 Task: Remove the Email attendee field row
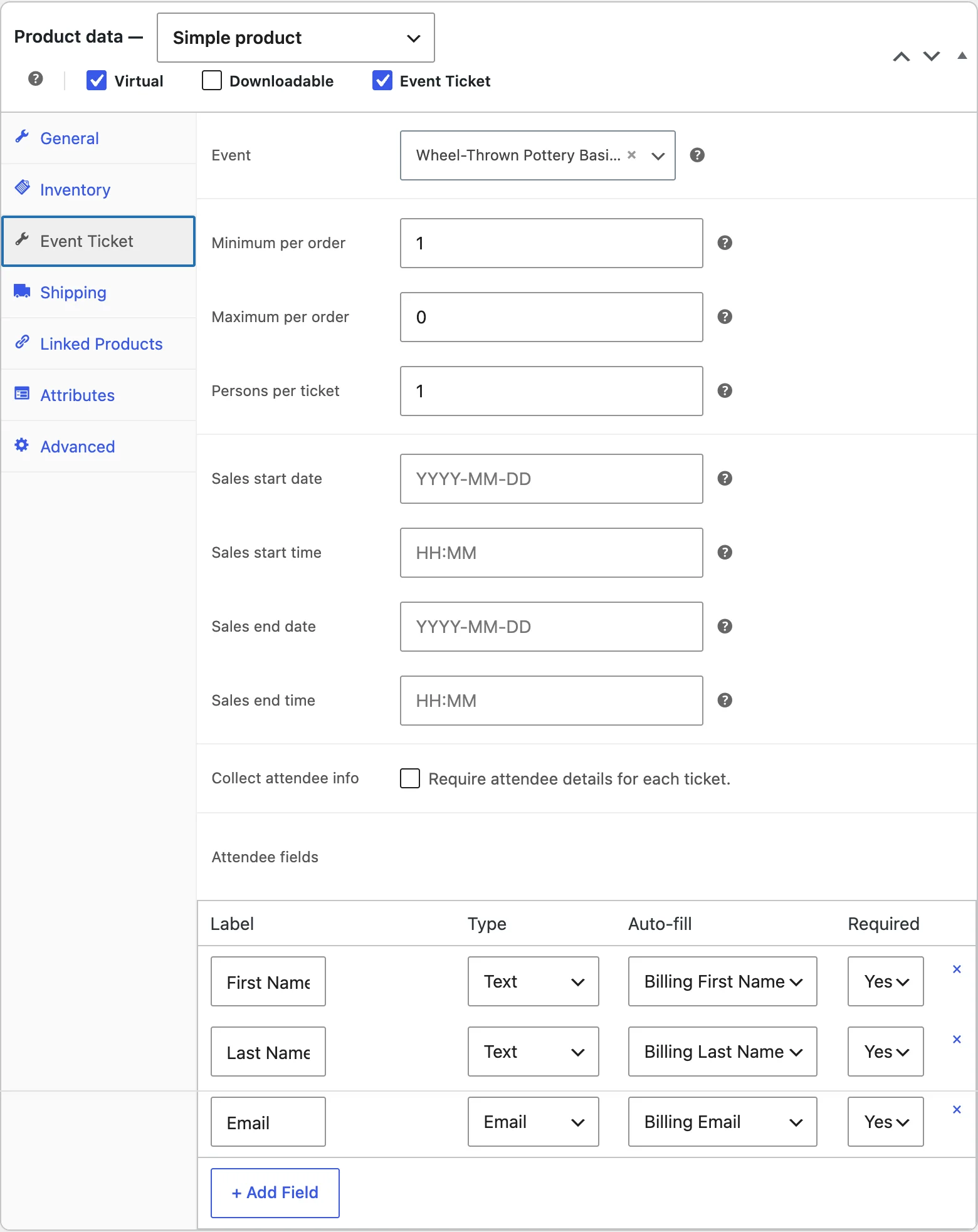point(957,1110)
